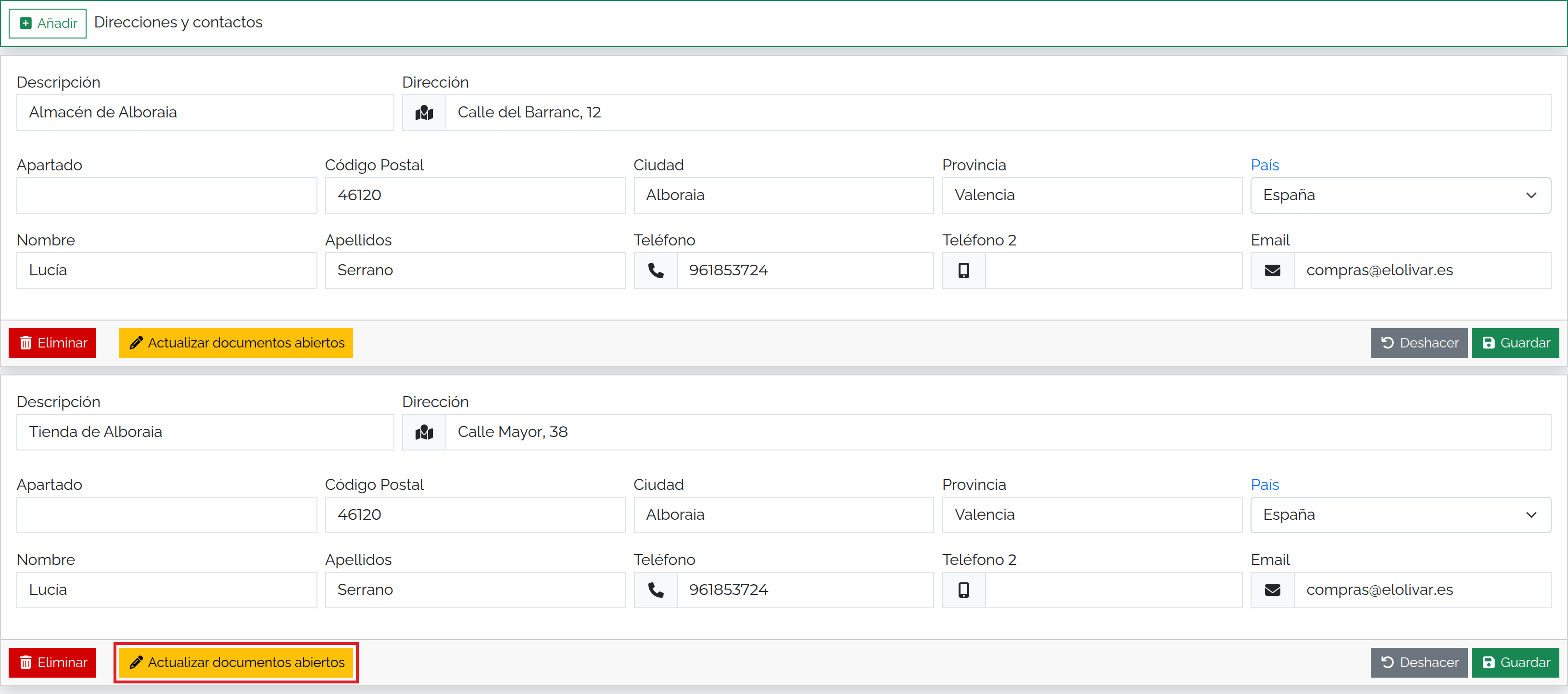Save the Tienda de Alboraia address
1568x694 pixels.
pyautogui.click(x=1515, y=662)
